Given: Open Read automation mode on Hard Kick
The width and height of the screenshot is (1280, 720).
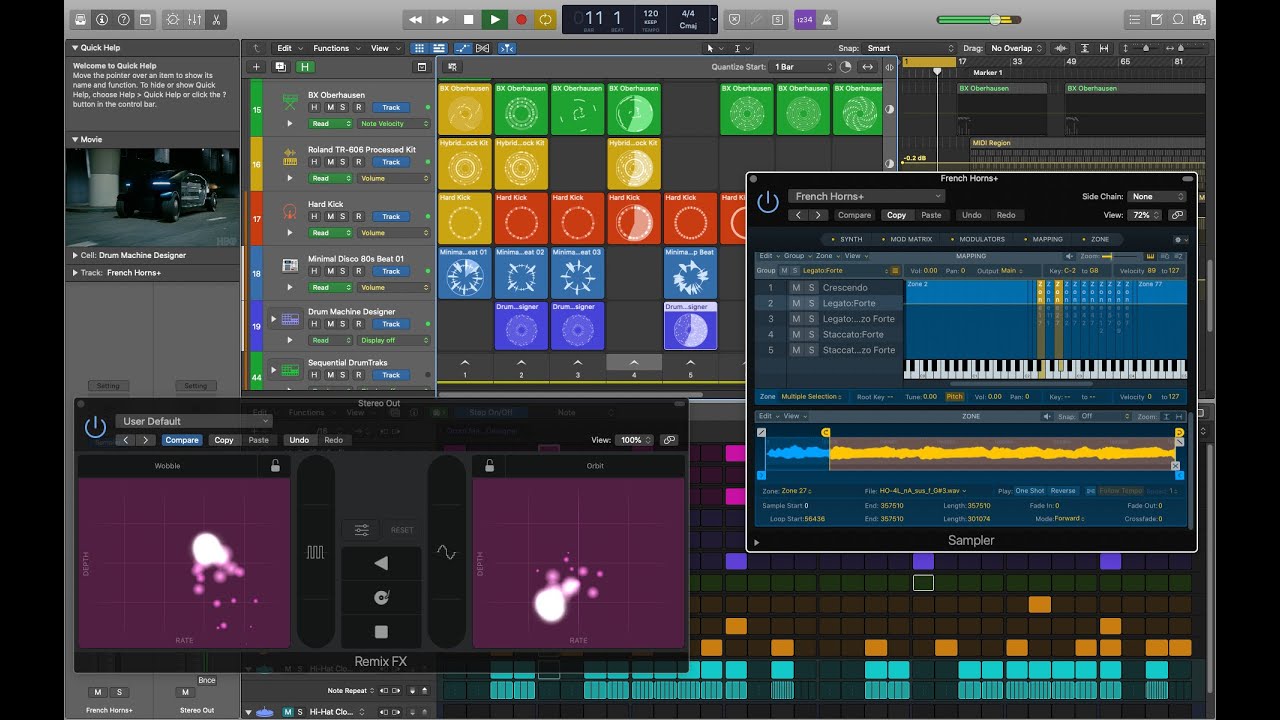Looking at the screenshot, I should coord(330,233).
